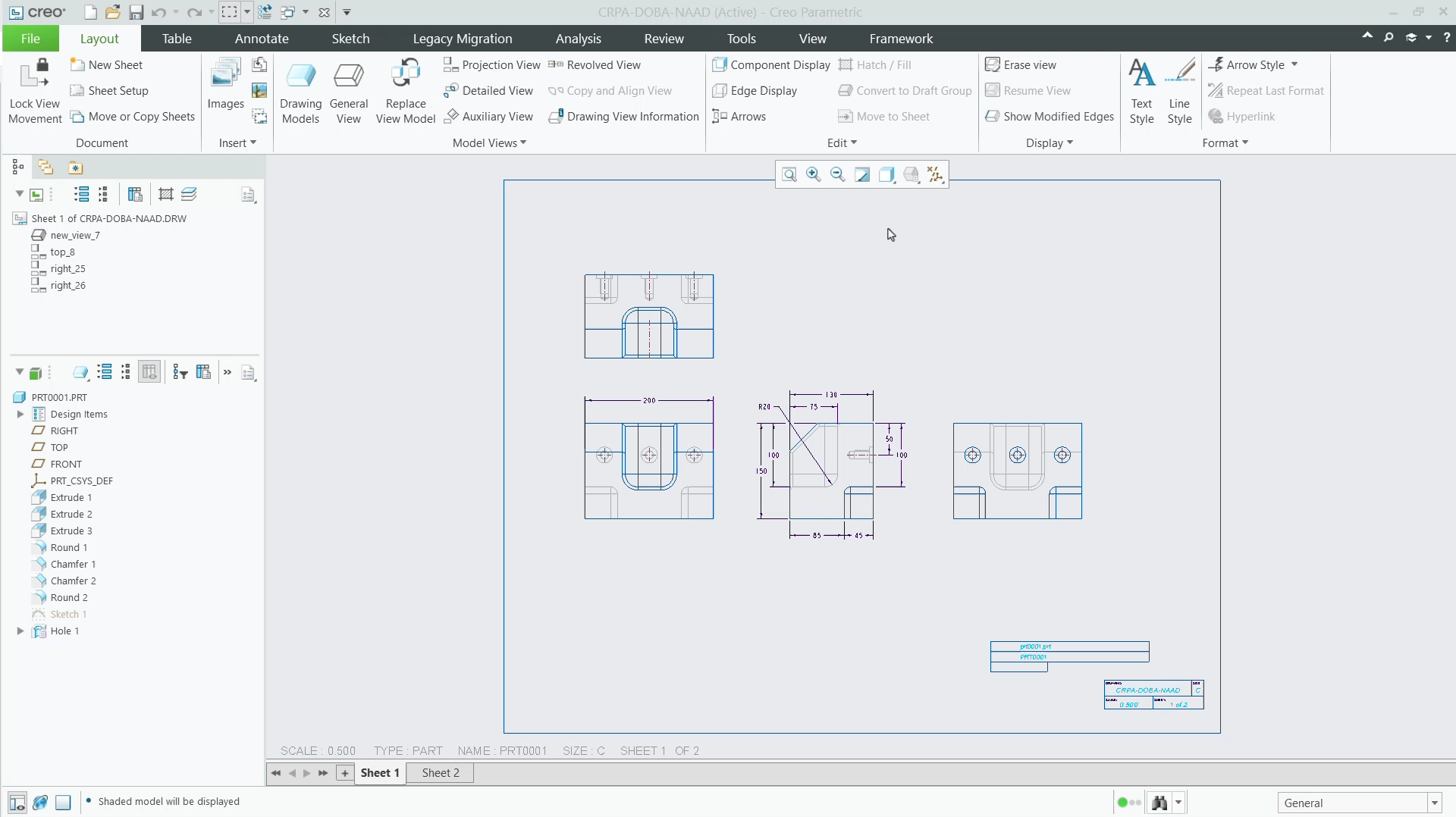Click the Erase view button
The height and width of the screenshot is (817, 1456).
tap(1021, 64)
